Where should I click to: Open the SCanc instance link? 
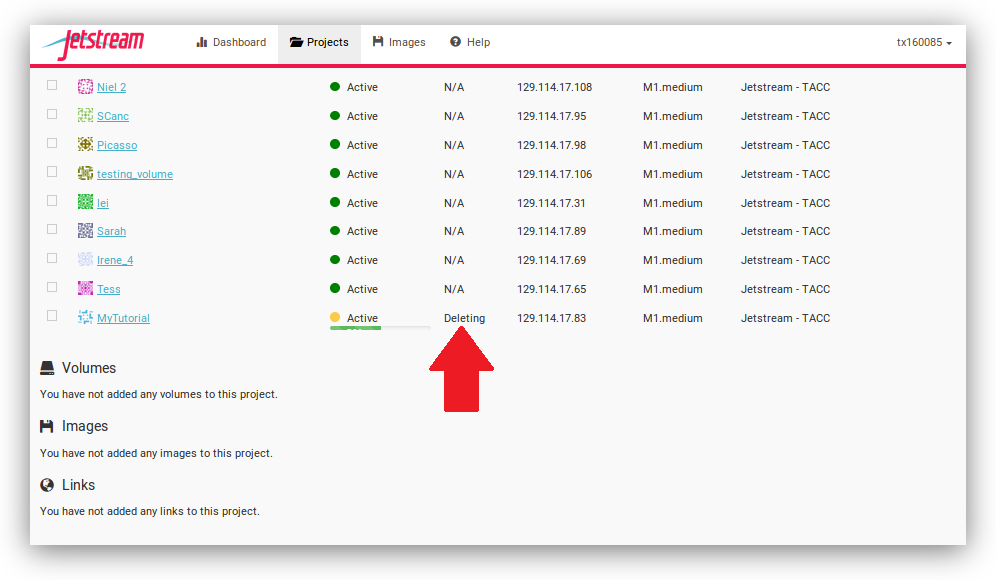click(113, 117)
